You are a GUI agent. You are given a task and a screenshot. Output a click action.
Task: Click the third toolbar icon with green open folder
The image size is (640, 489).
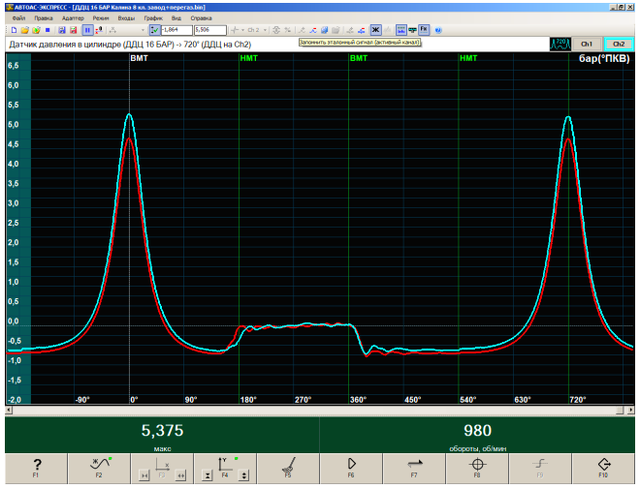(x=36, y=30)
